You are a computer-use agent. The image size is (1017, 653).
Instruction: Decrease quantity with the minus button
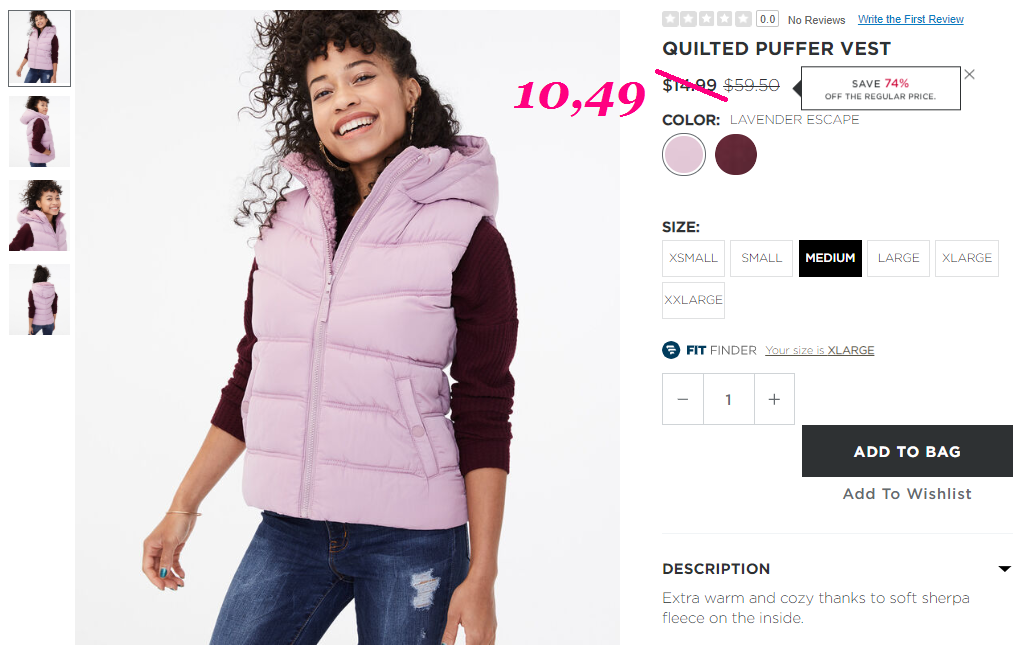point(682,399)
